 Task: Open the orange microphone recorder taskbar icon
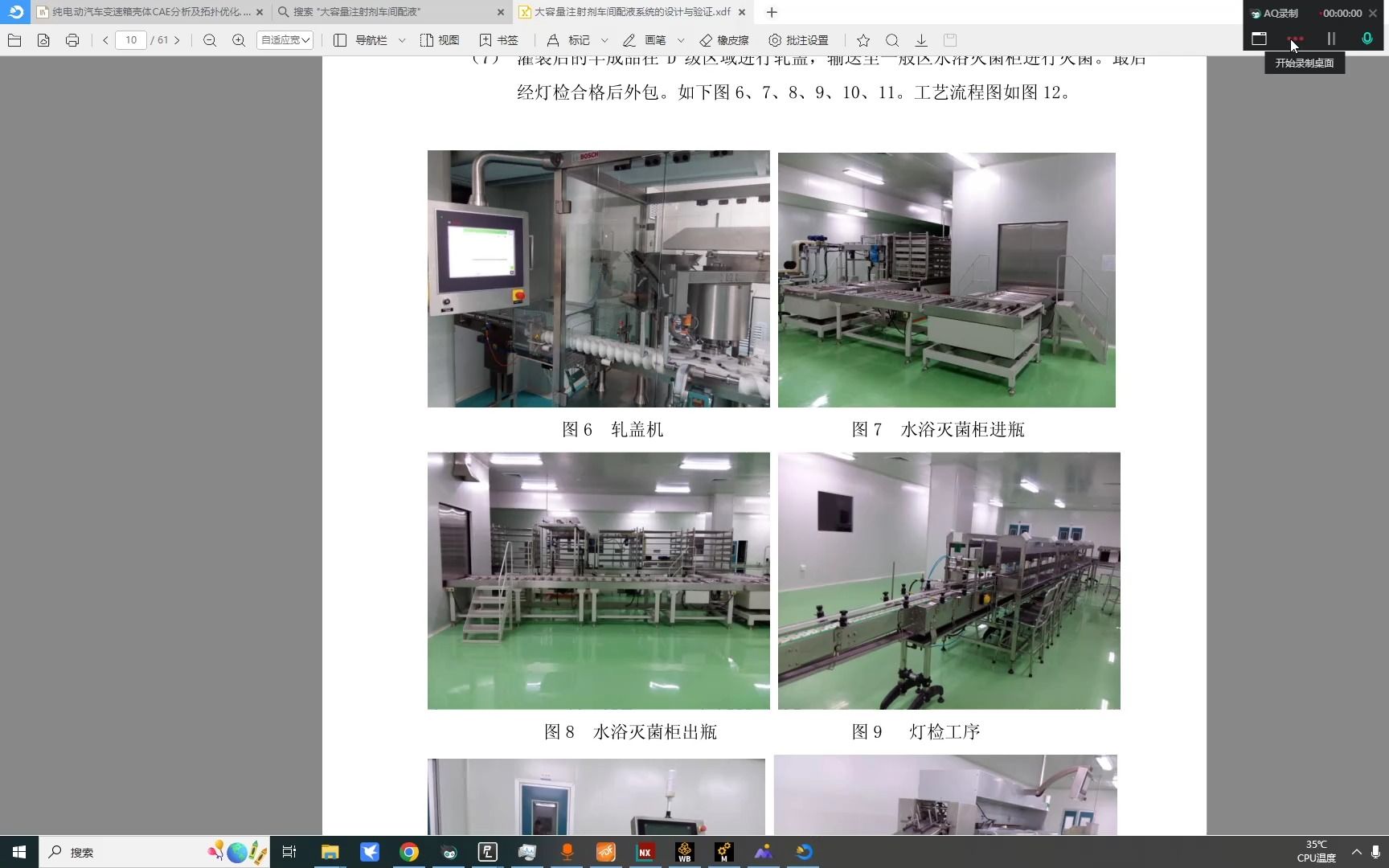(567, 852)
